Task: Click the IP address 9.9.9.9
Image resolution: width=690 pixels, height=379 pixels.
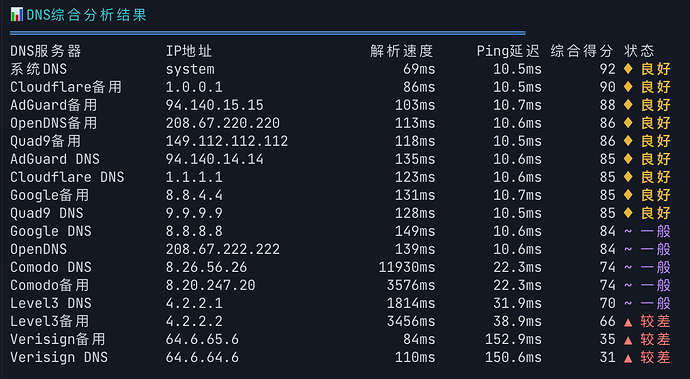Action: pos(194,213)
